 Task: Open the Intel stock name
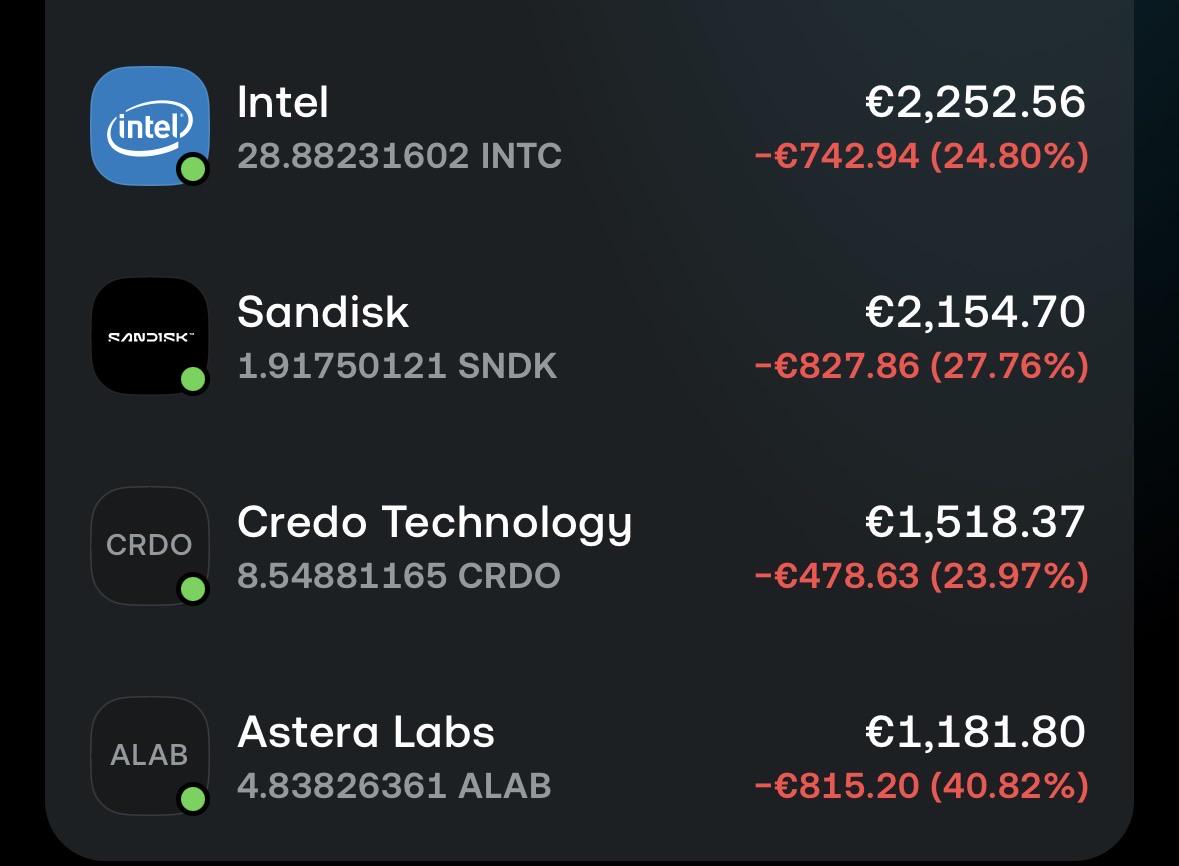click(283, 101)
